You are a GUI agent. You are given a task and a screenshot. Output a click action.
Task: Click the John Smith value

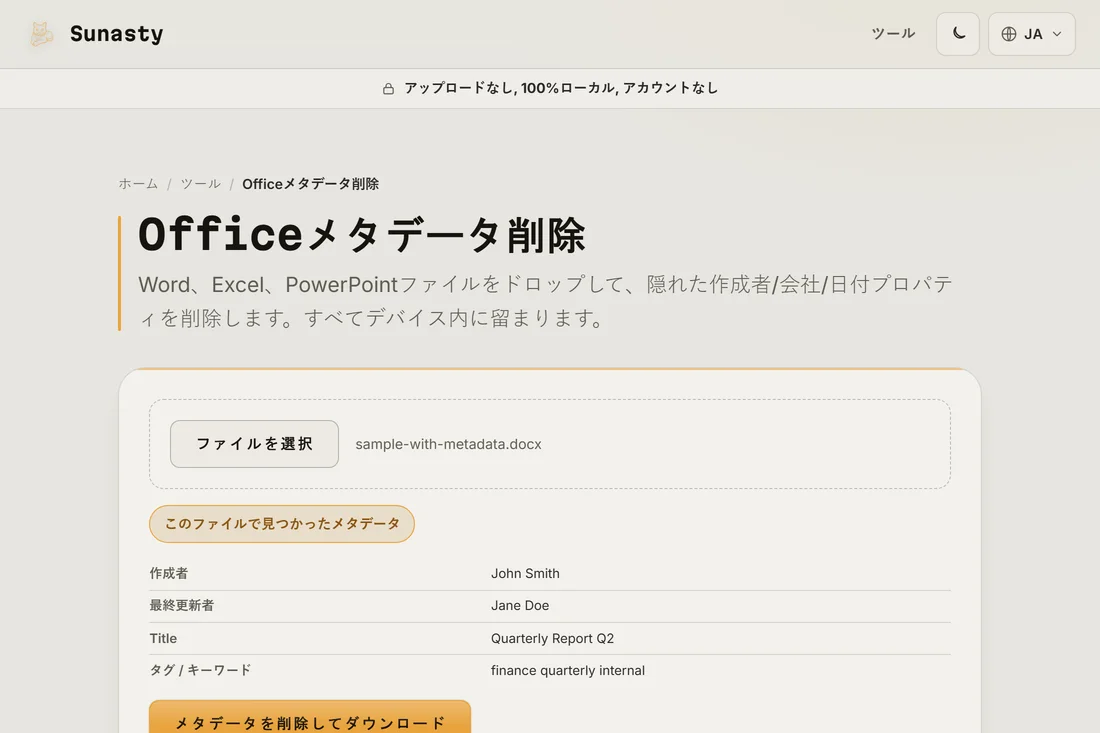click(525, 573)
